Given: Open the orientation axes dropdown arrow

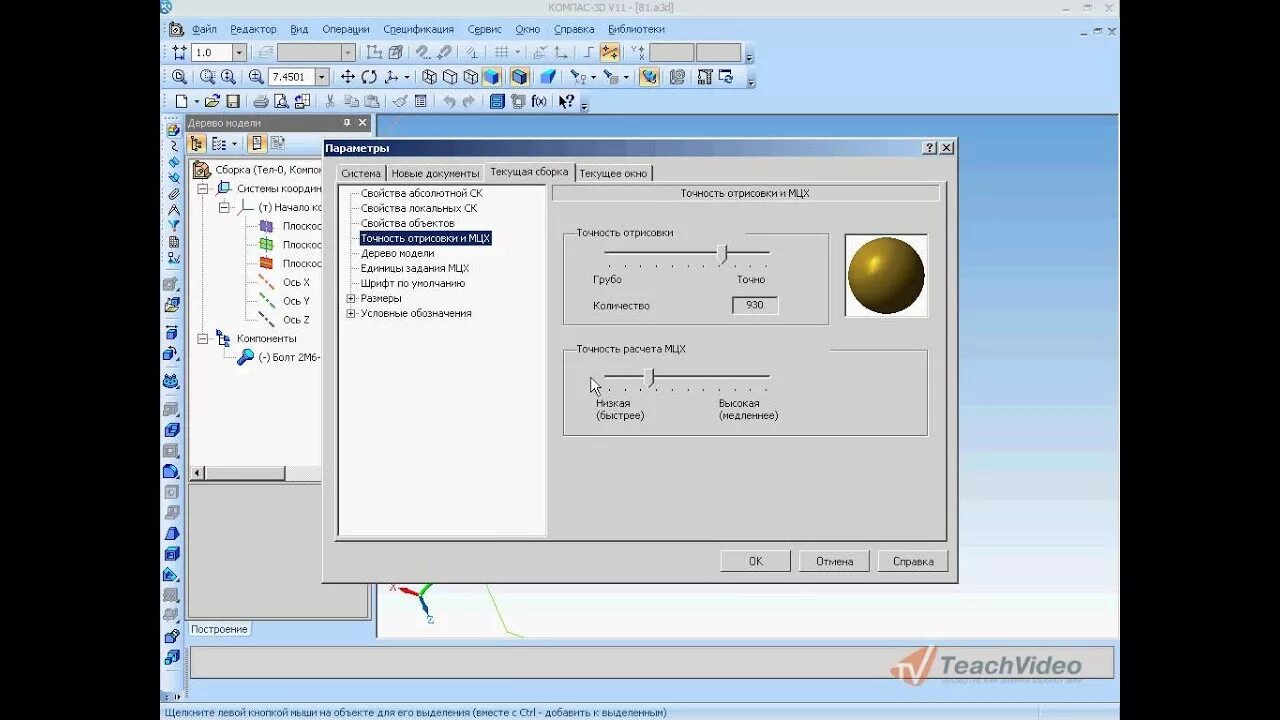Looking at the screenshot, I should click(407, 77).
